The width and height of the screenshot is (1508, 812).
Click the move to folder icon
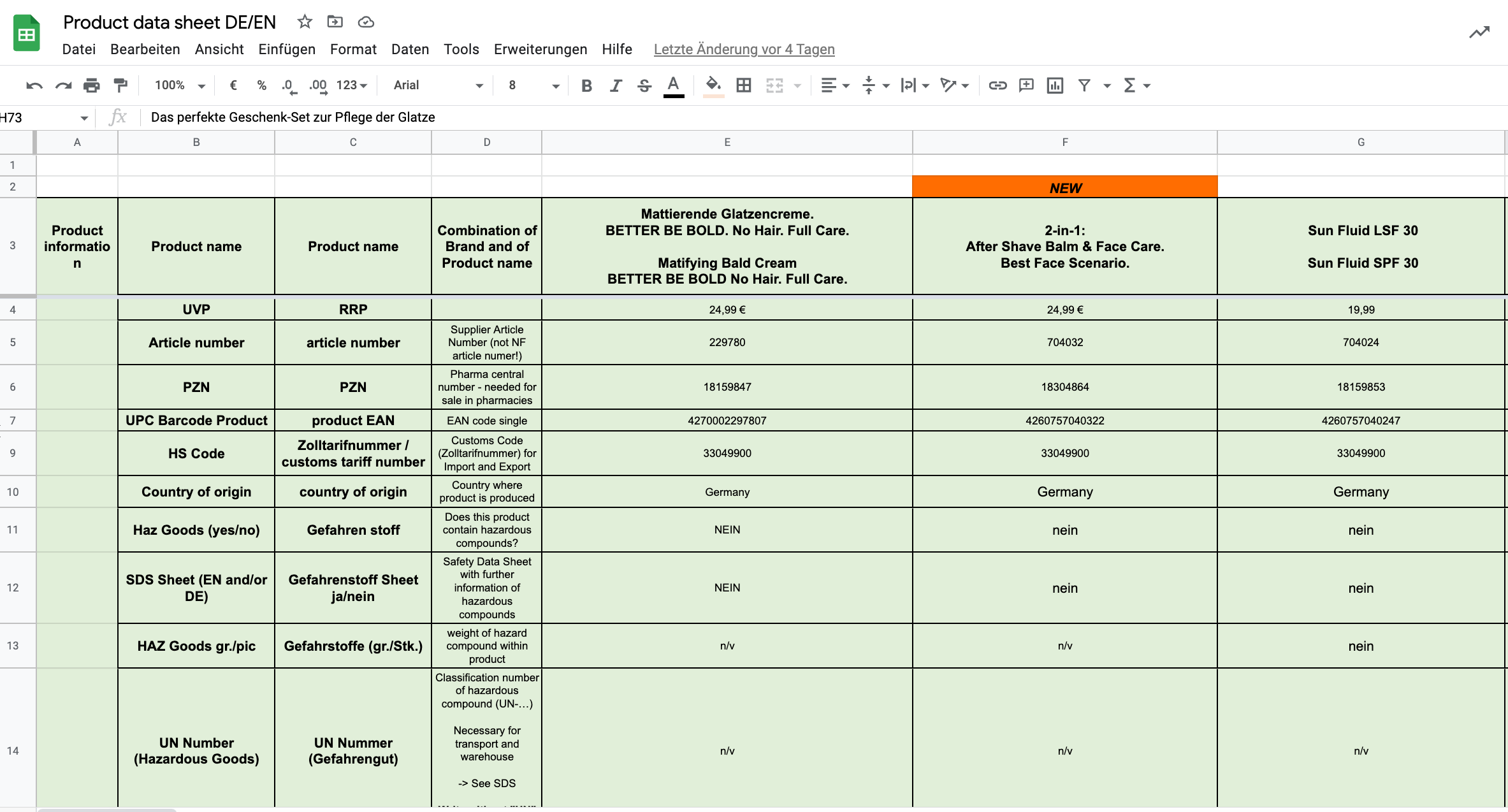(335, 22)
